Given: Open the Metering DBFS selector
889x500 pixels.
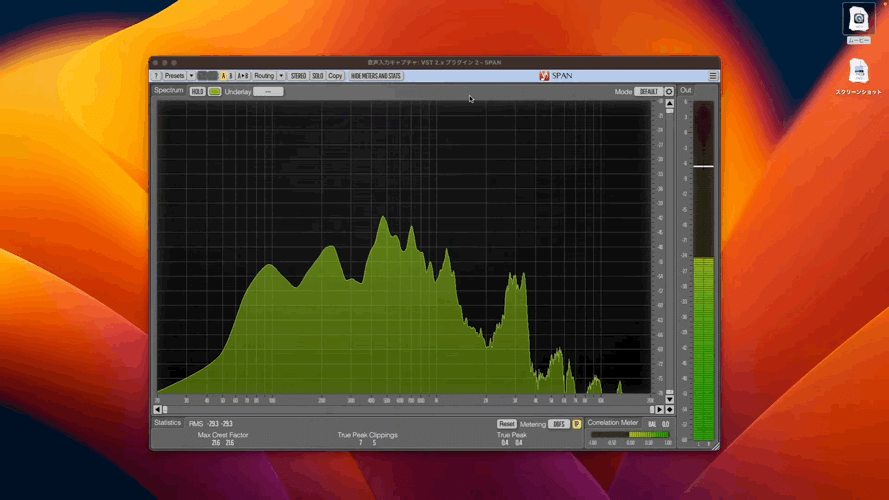Looking at the screenshot, I should [559, 424].
